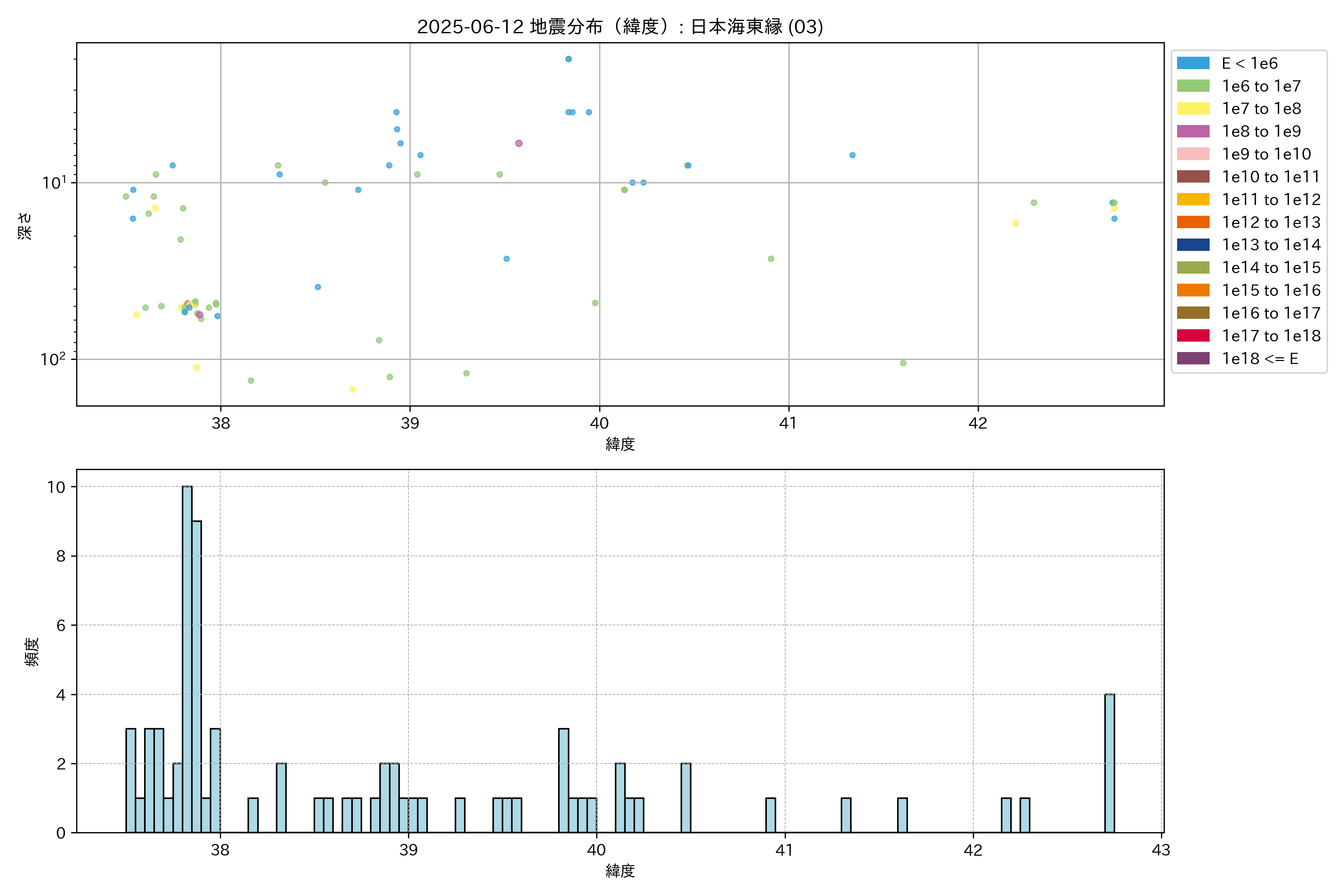This screenshot has width=1344, height=896.
Task: Click the 1e10 to 1e11 legend label
Action: click(1270, 177)
